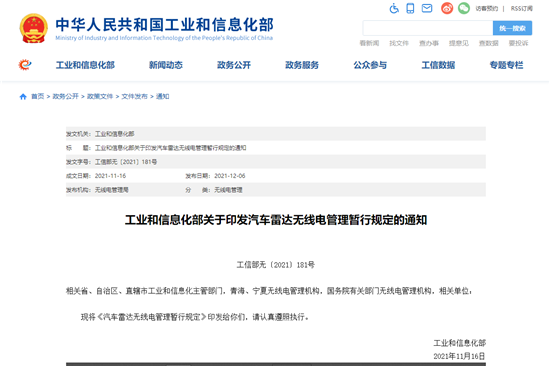Image resolution: width=550 pixels, height=366 pixels.
Task: Click the ministry title 中华人民共和国工业和信息化部
Action: pos(165,25)
